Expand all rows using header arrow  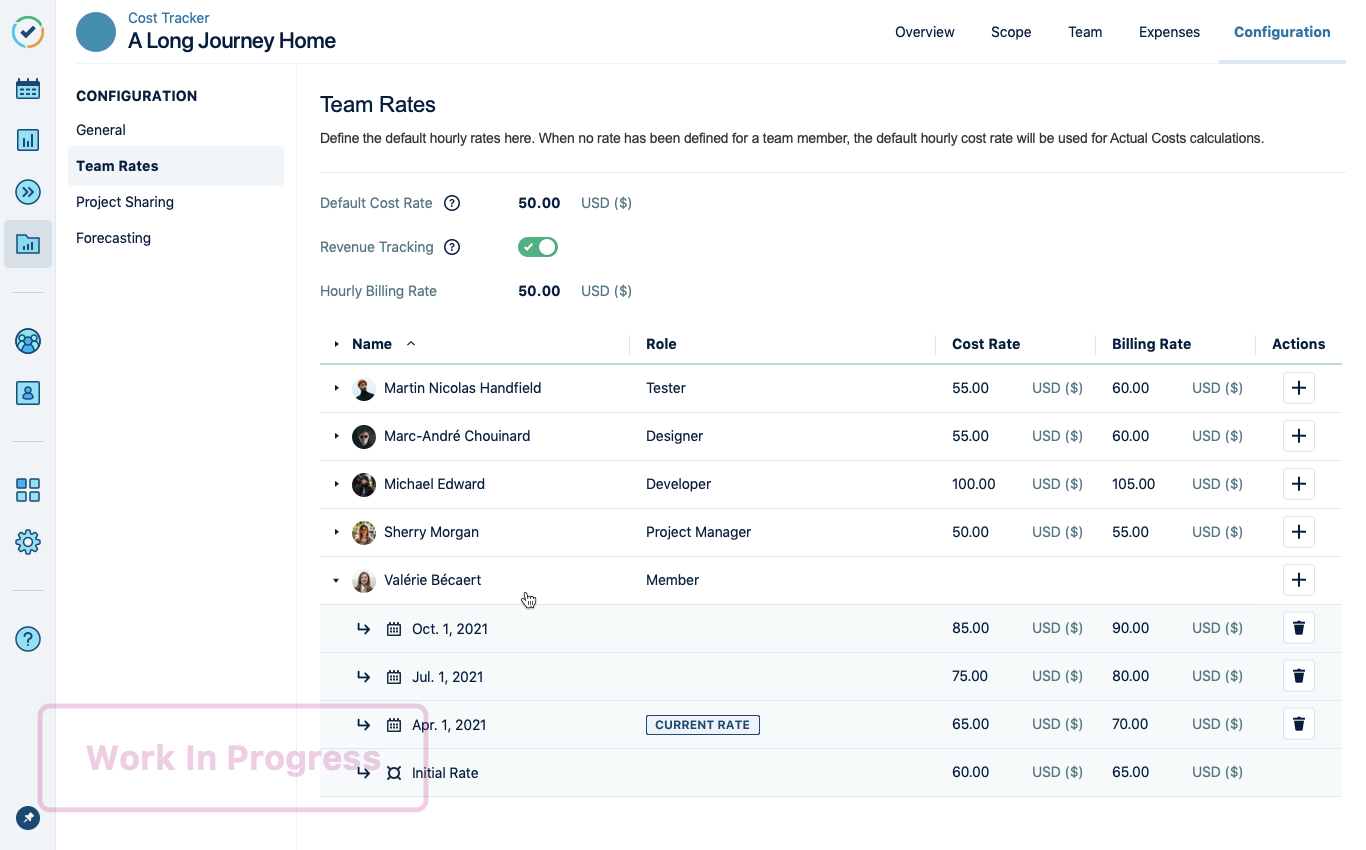pyautogui.click(x=337, y=344)
